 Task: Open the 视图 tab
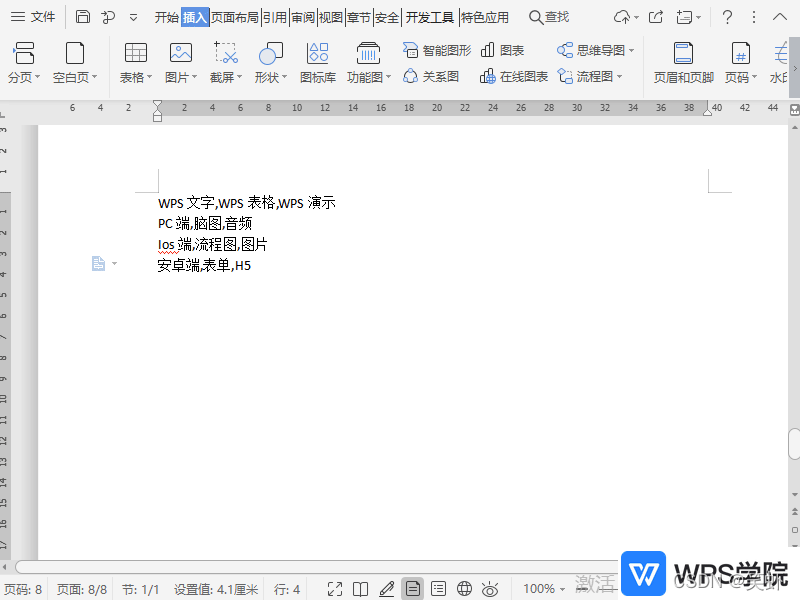pos(331,17)
